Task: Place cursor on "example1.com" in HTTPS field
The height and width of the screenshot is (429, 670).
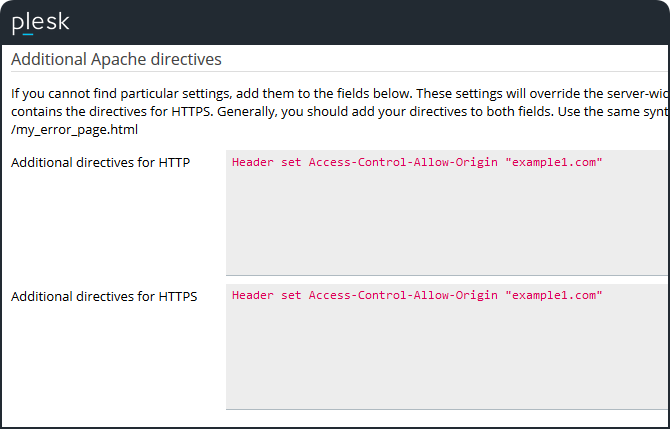Action: 553,295
